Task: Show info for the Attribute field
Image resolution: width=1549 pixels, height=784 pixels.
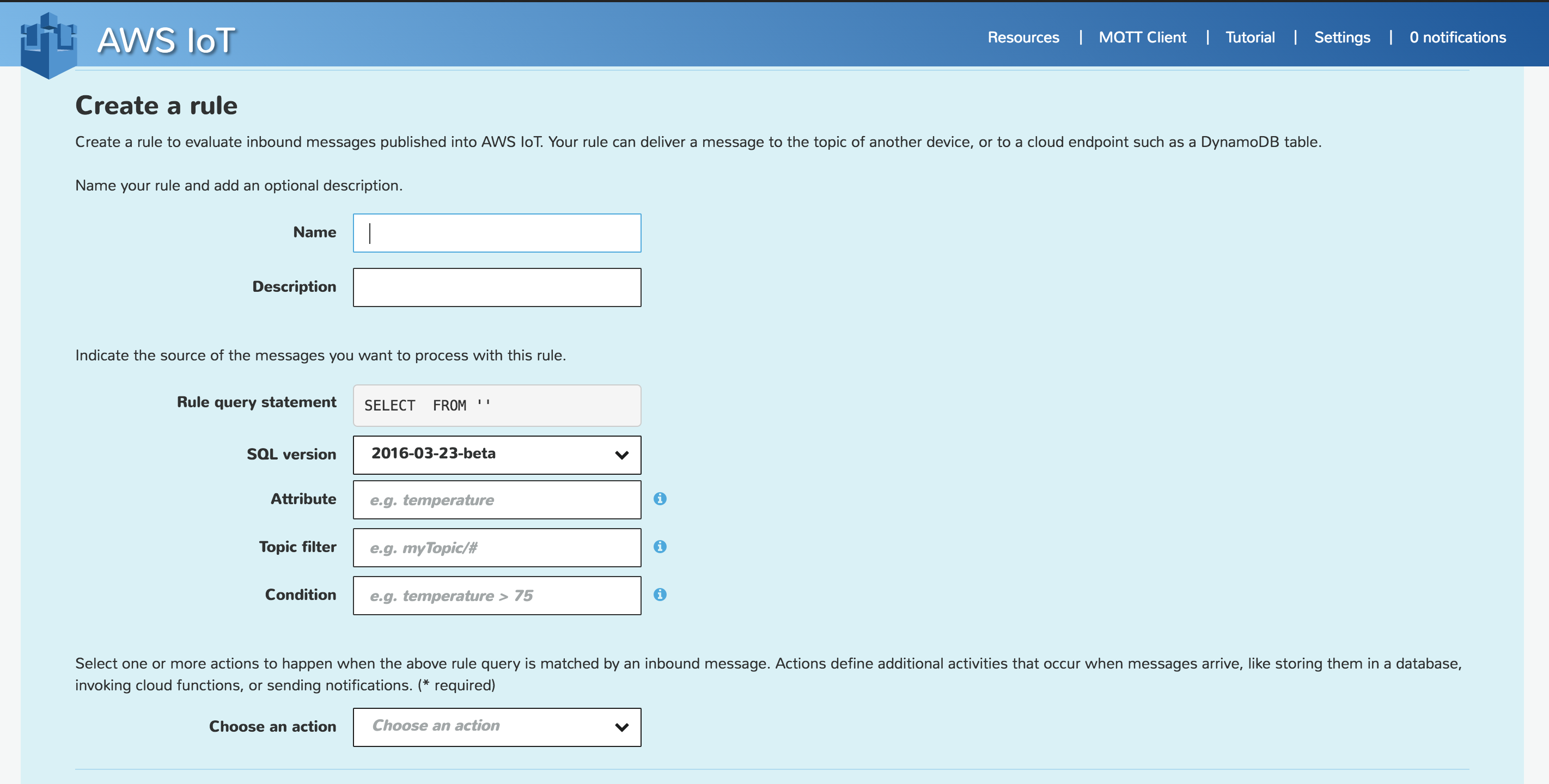Action: [x=660, y=499]
